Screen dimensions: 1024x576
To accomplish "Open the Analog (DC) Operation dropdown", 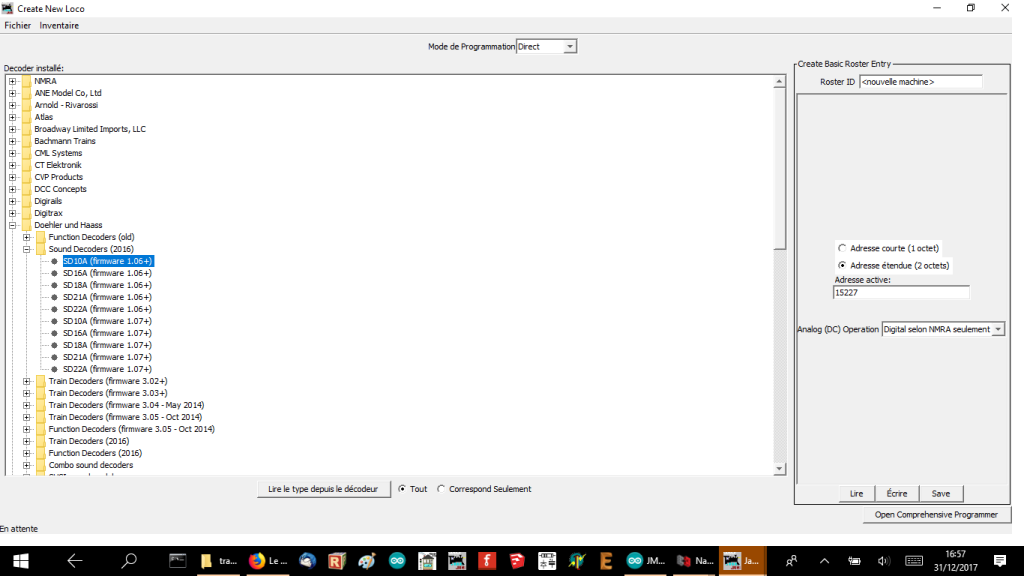I will [997, 329].
